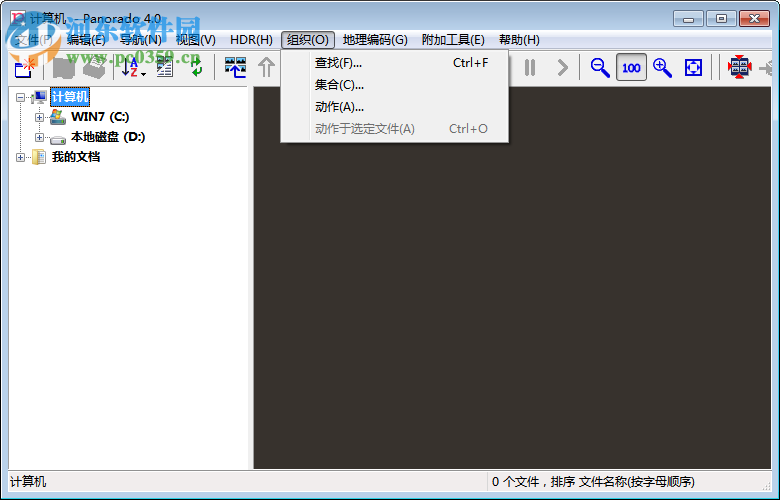Select WIN7 (C:) in the folder tree
Image resolution: width=780 pixels, height=500 pixels.
[x=100, y=117]
